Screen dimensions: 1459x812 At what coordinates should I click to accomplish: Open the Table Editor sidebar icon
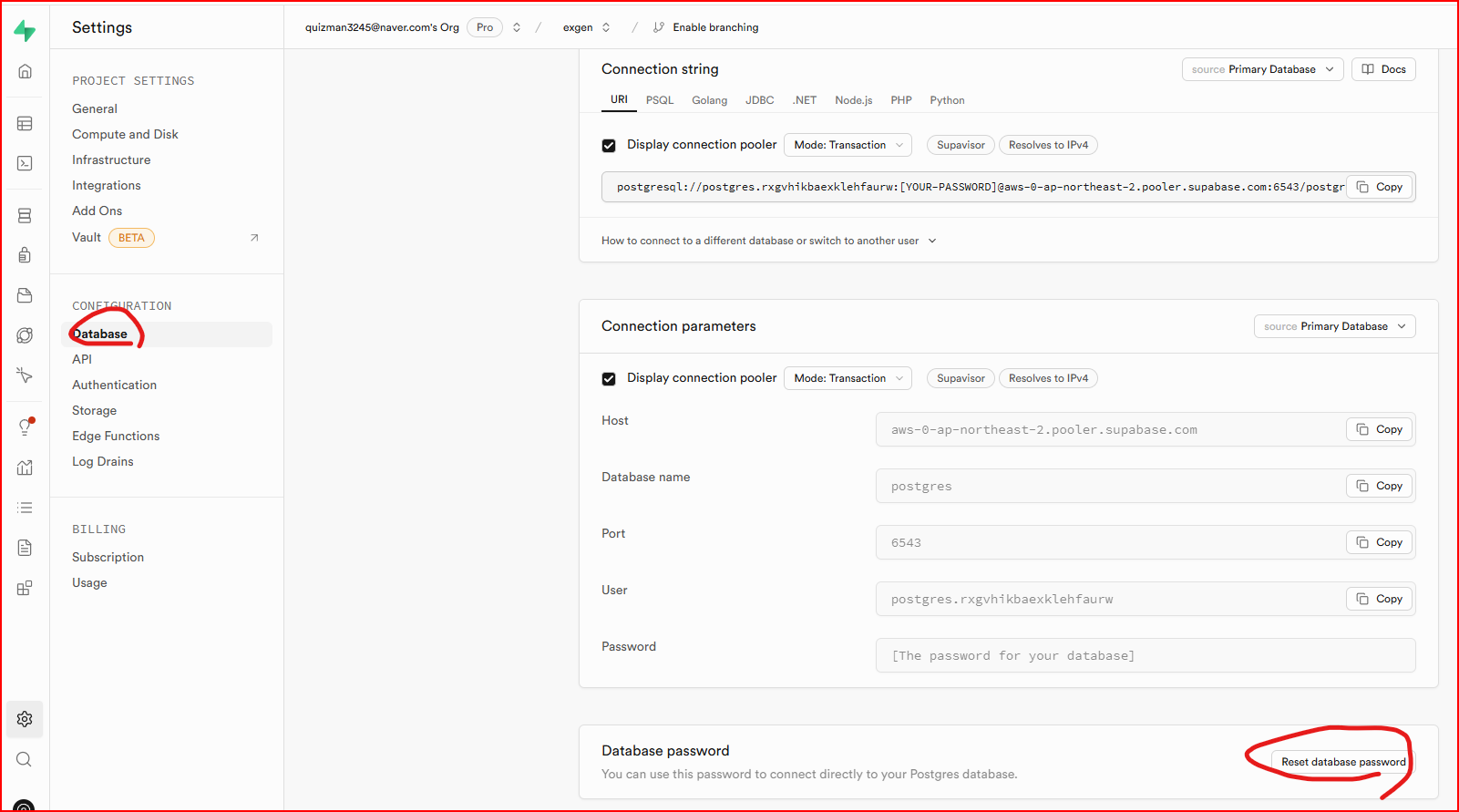click(25, 123)
